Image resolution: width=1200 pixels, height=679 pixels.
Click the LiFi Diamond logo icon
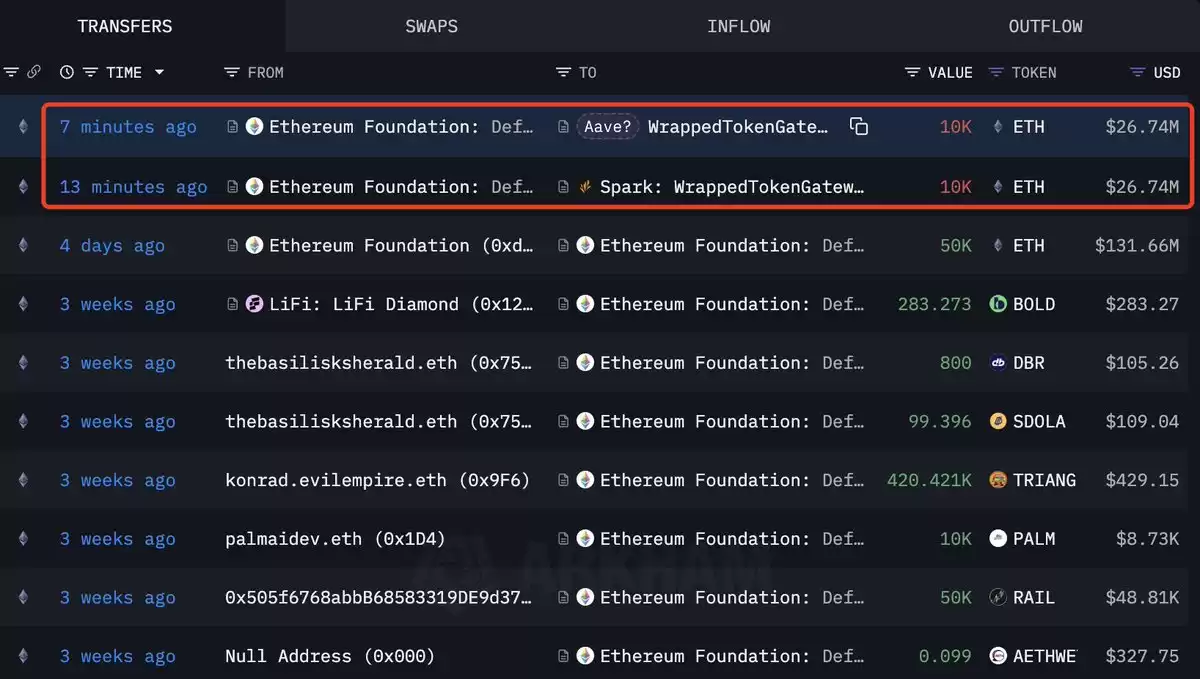click(x=254, y=304)
